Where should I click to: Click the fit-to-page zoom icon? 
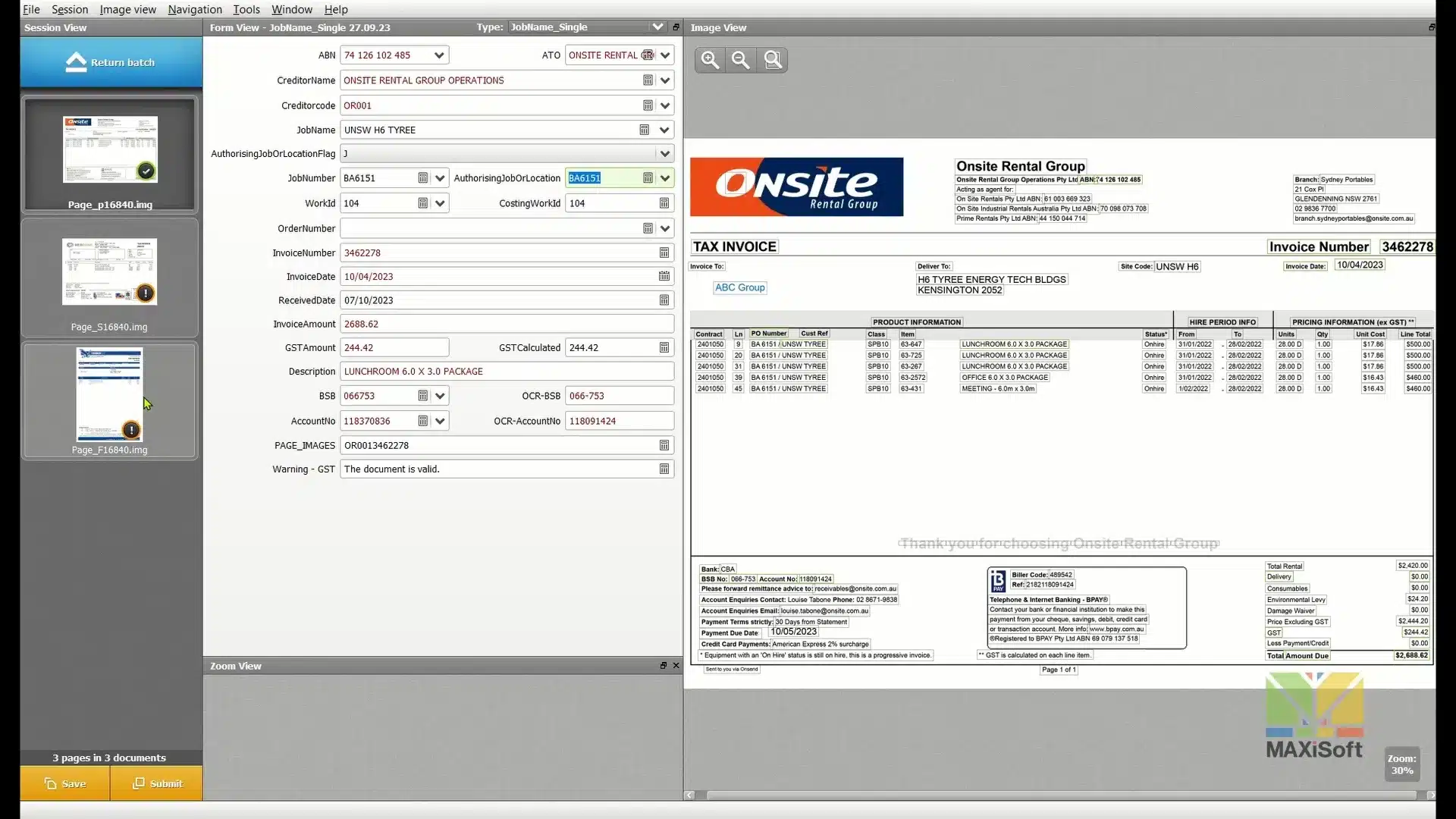point(772,60)
